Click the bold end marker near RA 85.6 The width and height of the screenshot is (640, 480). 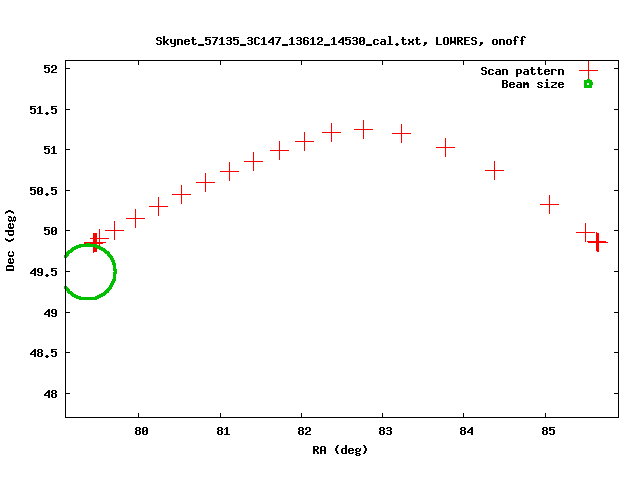pos(598,242)
